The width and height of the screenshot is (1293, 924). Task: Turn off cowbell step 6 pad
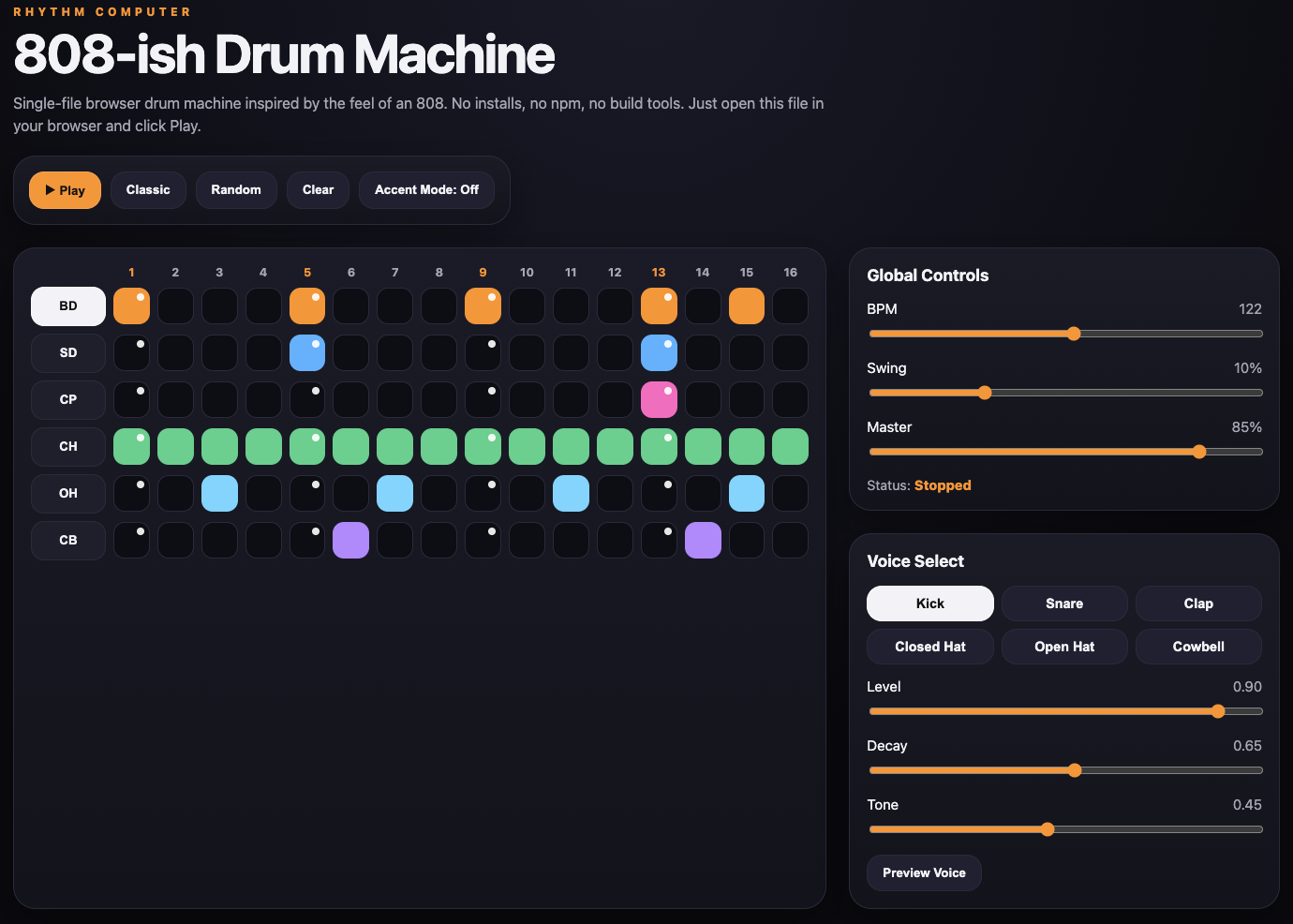pyautogui.click(x=351, y=541)
